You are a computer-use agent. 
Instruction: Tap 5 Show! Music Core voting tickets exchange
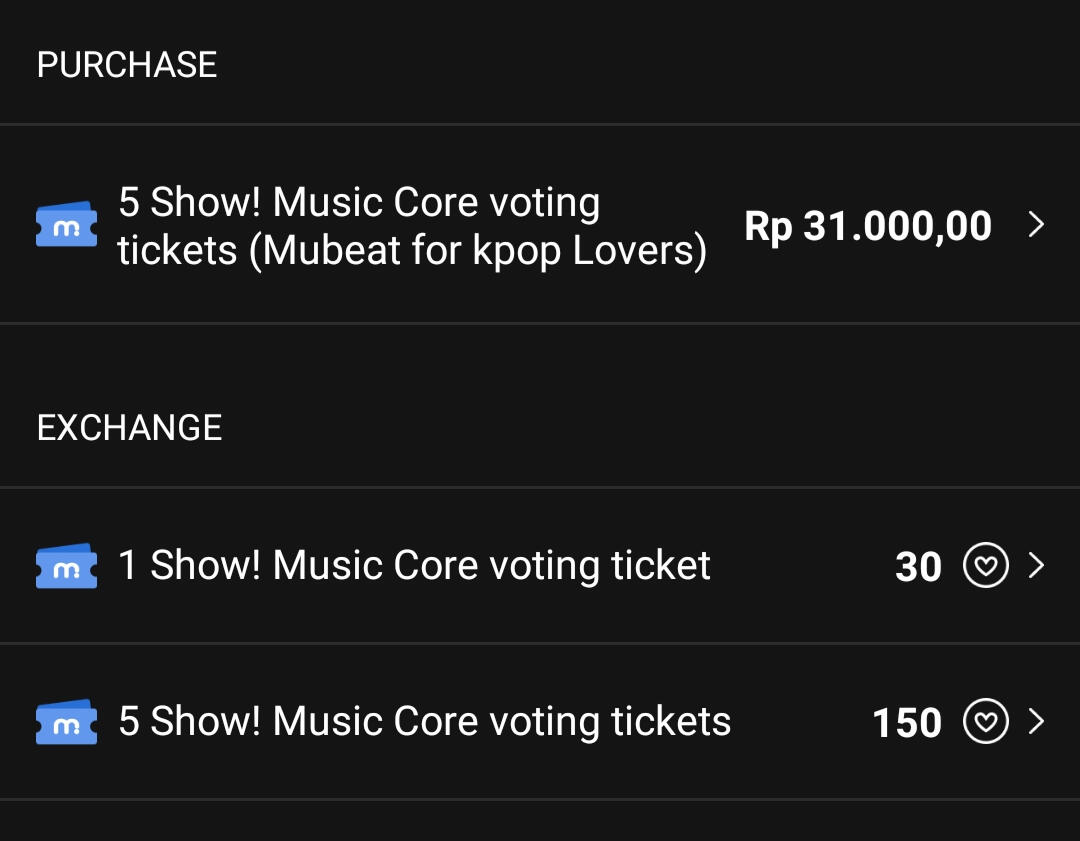point(424,721)
